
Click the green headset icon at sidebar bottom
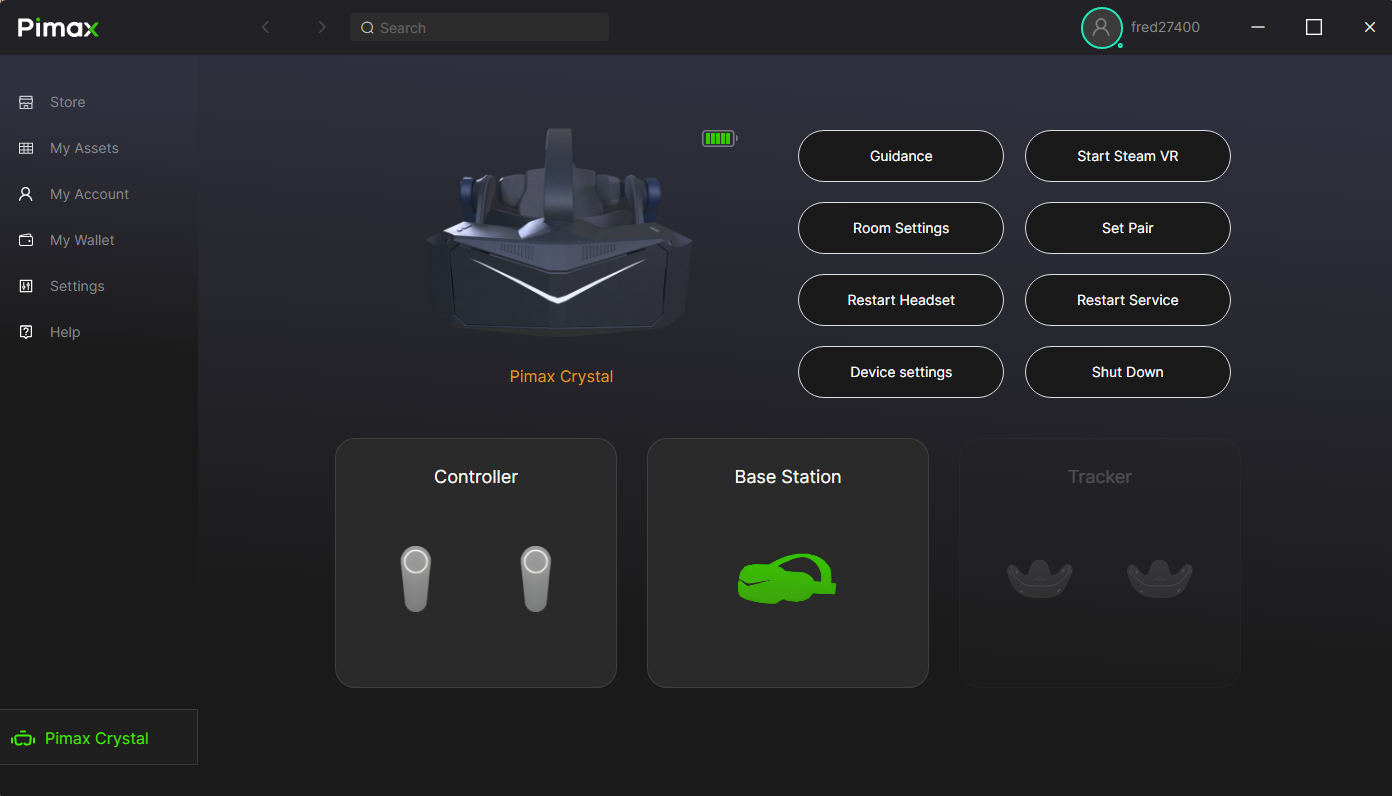(x=23, y=739)
